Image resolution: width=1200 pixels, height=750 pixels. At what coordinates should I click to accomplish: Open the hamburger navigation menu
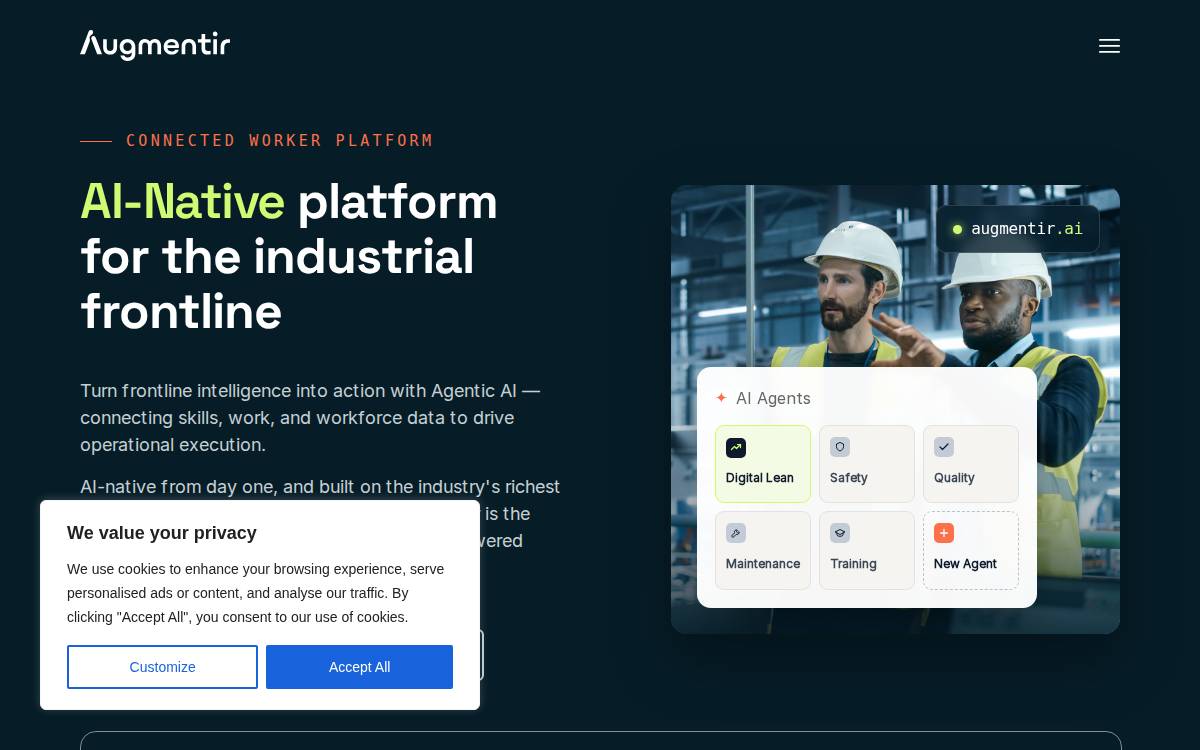(1109, 46)
